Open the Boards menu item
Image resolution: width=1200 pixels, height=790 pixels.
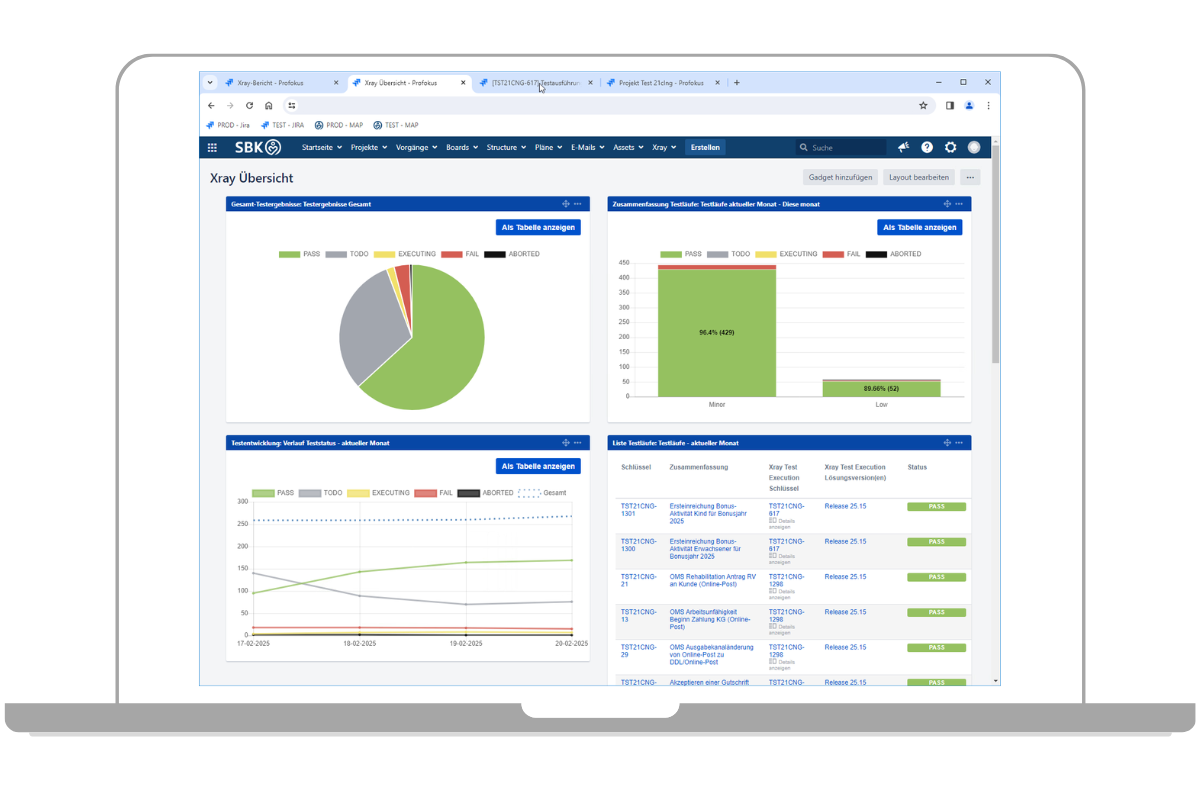(x=459, y=147)
